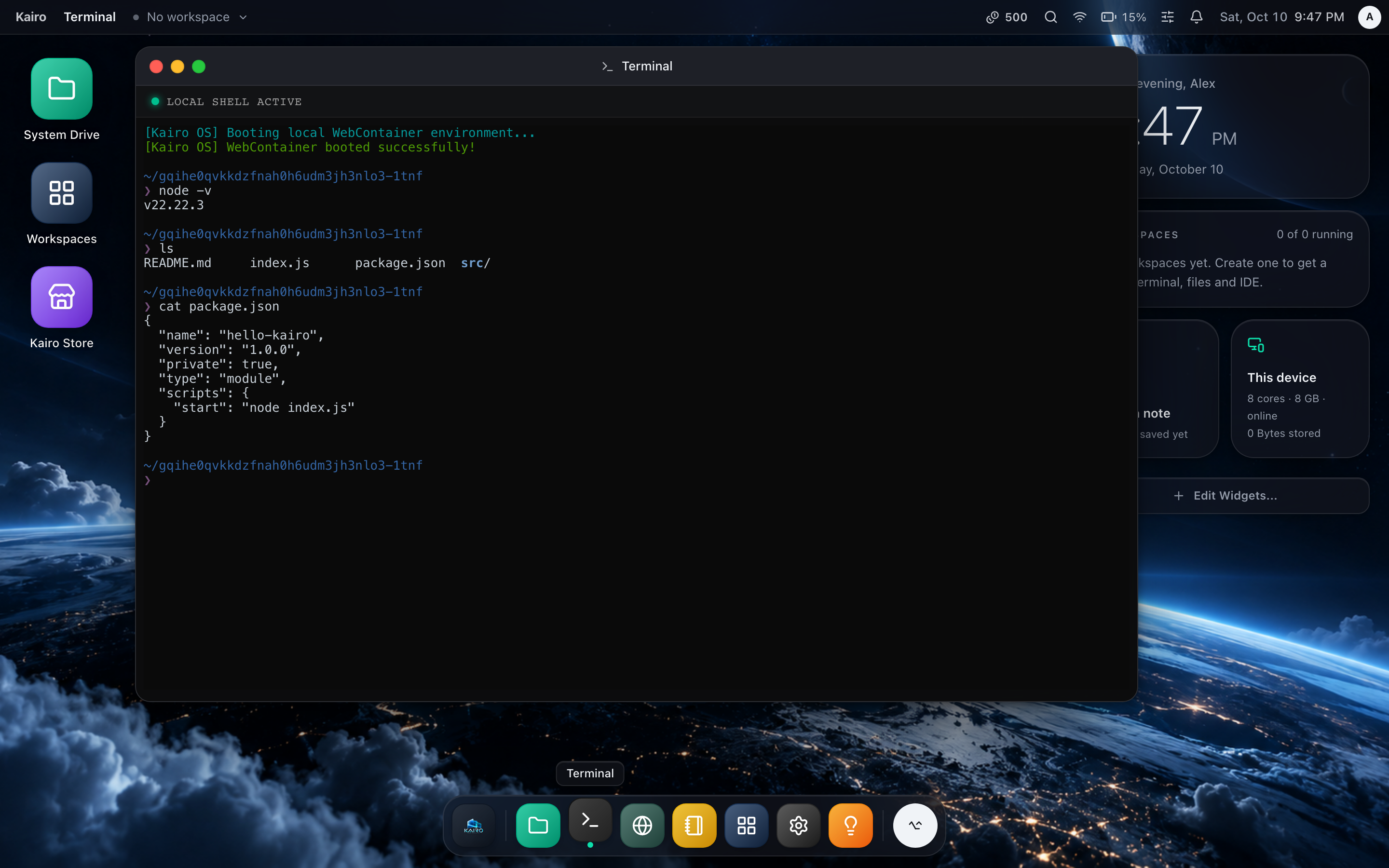Click the white activity monitor dock icon
This screenshot has width=1389, height=868.
point(915,826)
